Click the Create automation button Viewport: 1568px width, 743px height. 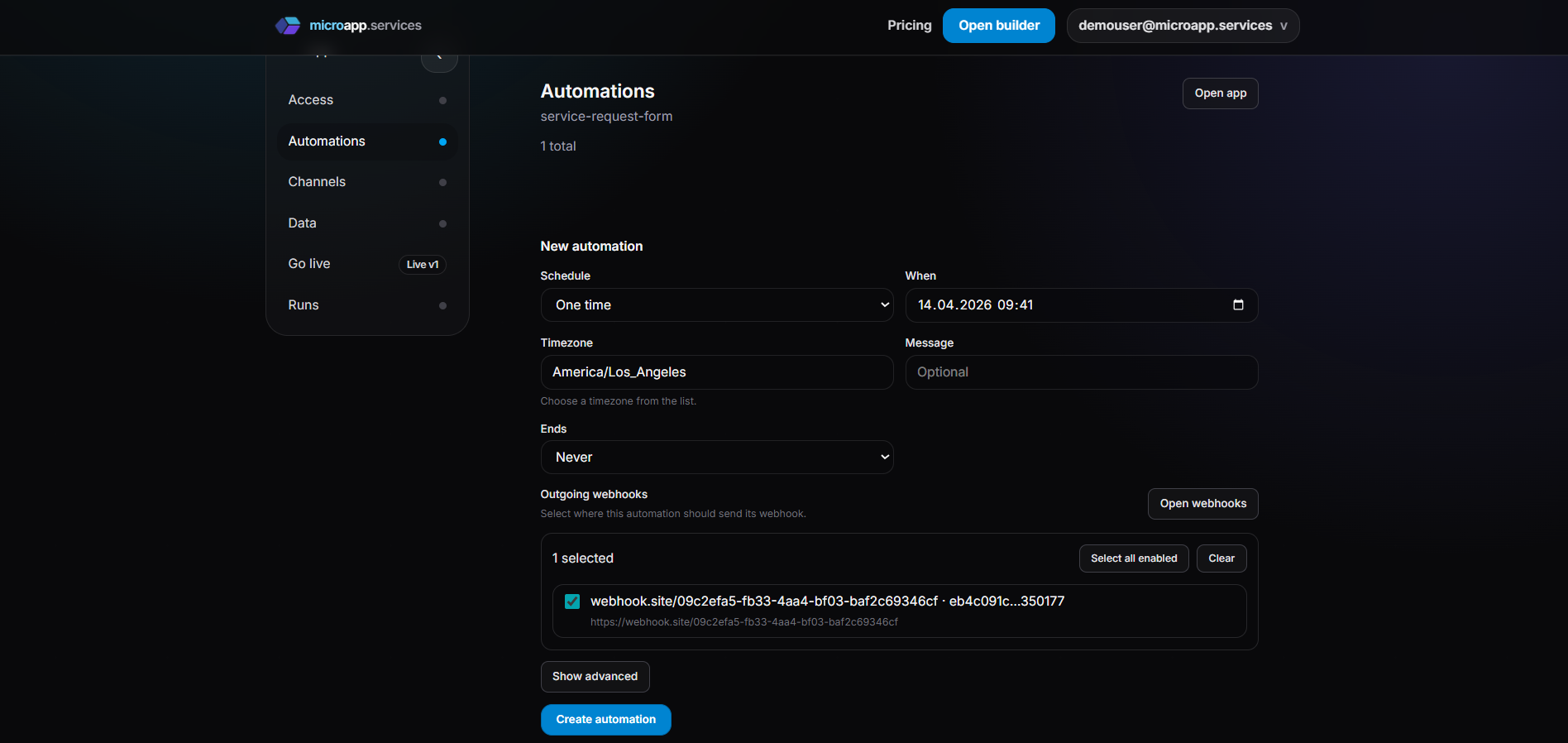click(605, 720)
